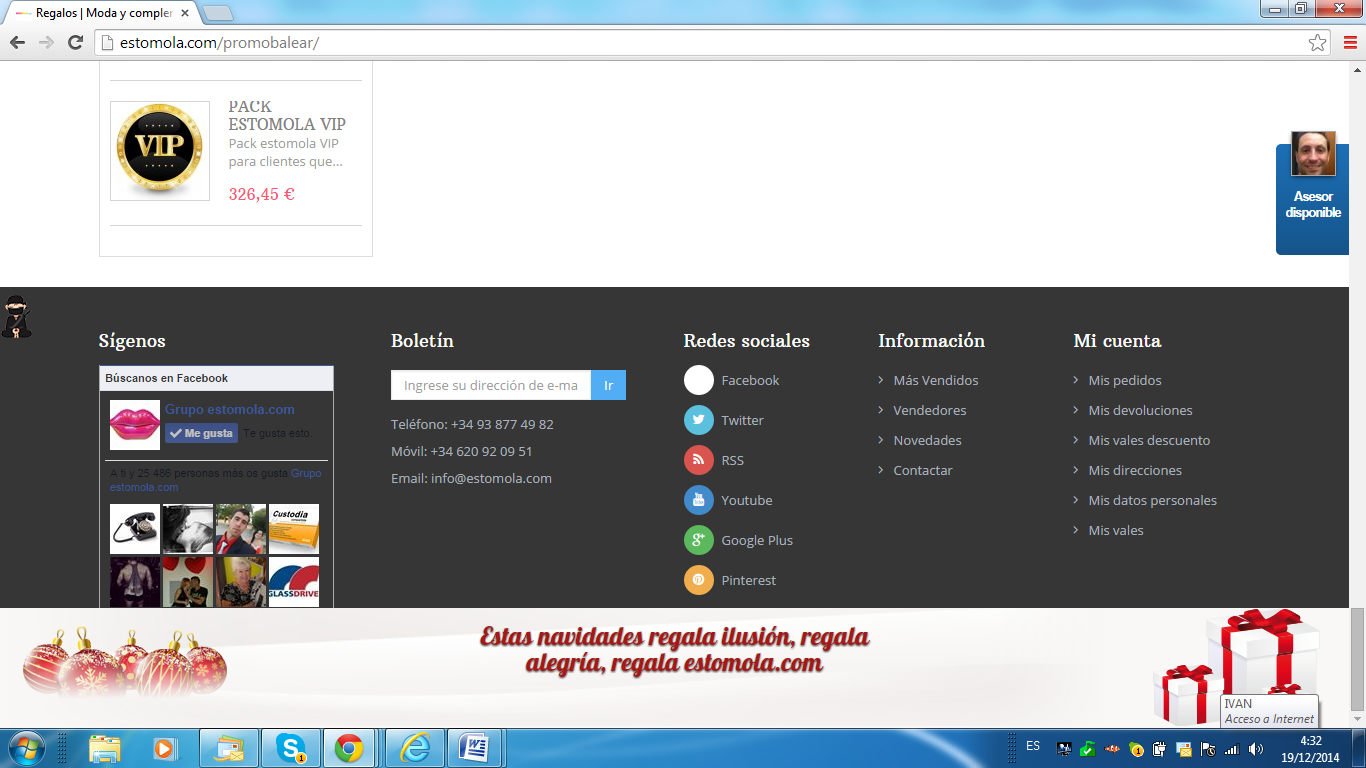Screen dimensions: 1366x768
Task: Open the Google Plus link
Action: click(757, 540)
